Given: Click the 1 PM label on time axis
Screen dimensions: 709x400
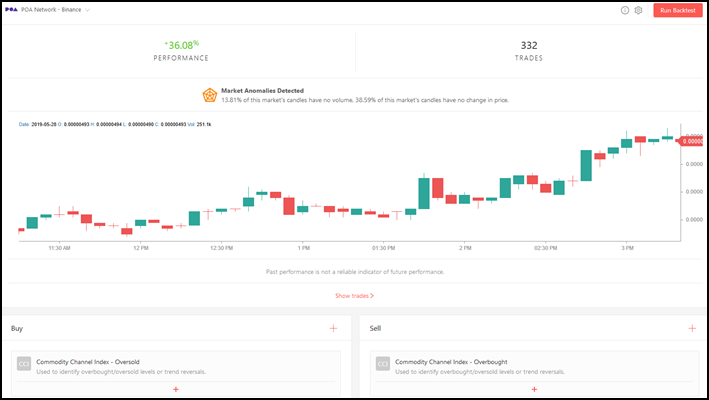Looking at the screenshot, I should pyautogui.click(x=303, y=248).
